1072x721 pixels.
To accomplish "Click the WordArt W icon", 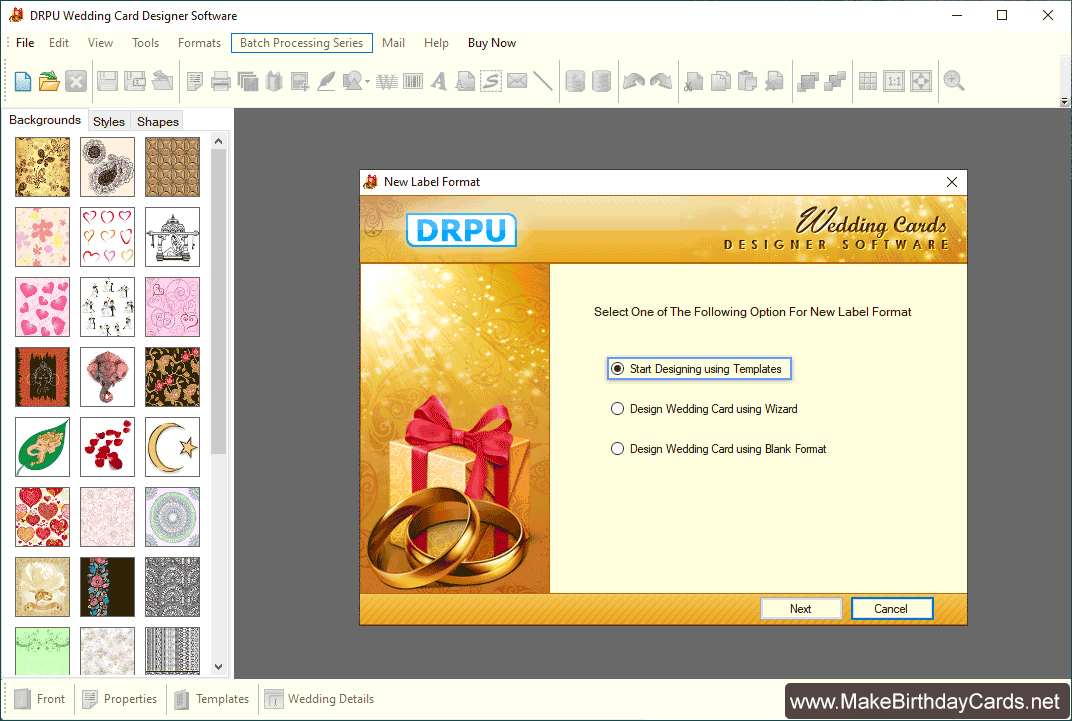I will pos(387,81).
